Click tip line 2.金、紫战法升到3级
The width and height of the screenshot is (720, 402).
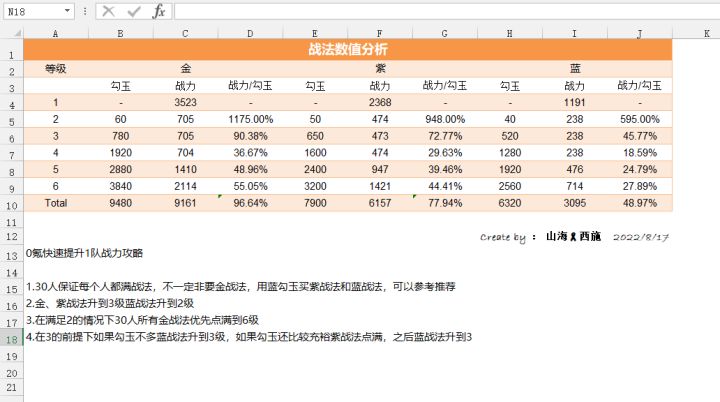click(x=110, y=303)
